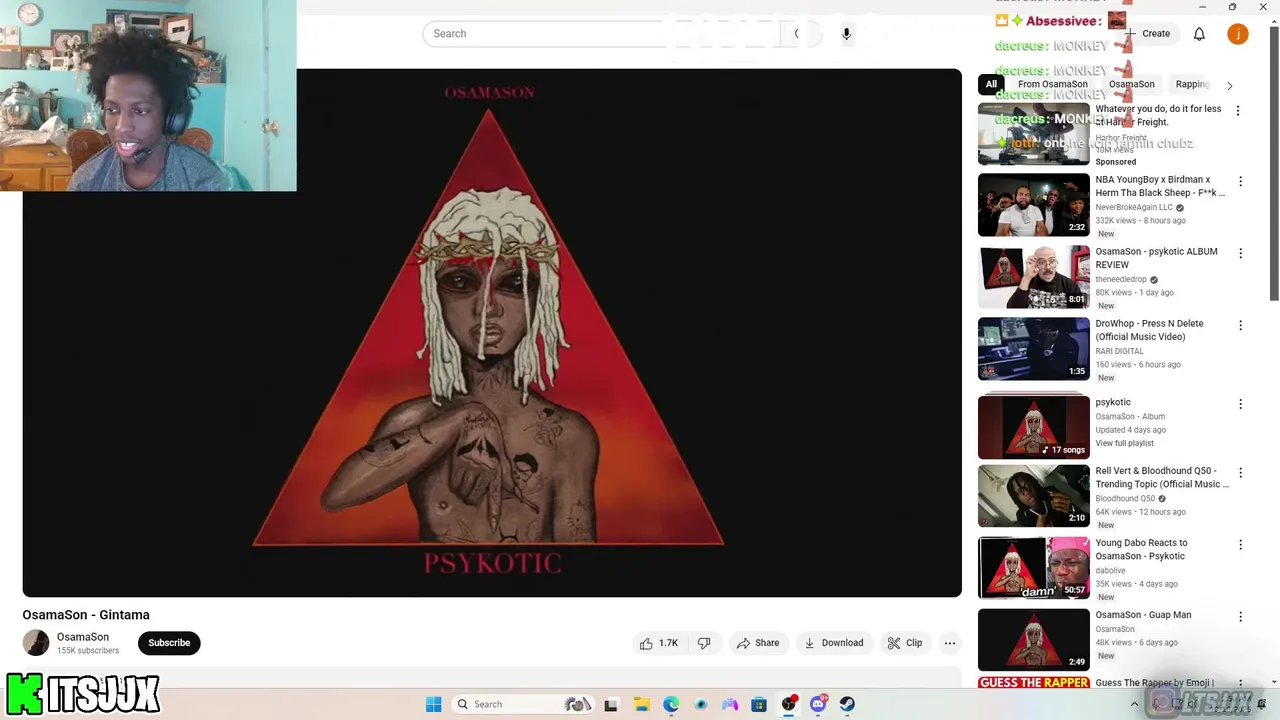Open Microsoft Store from the taskbar
The image size is (1280, 720).
pyautogui.click(x=759, y=704)
